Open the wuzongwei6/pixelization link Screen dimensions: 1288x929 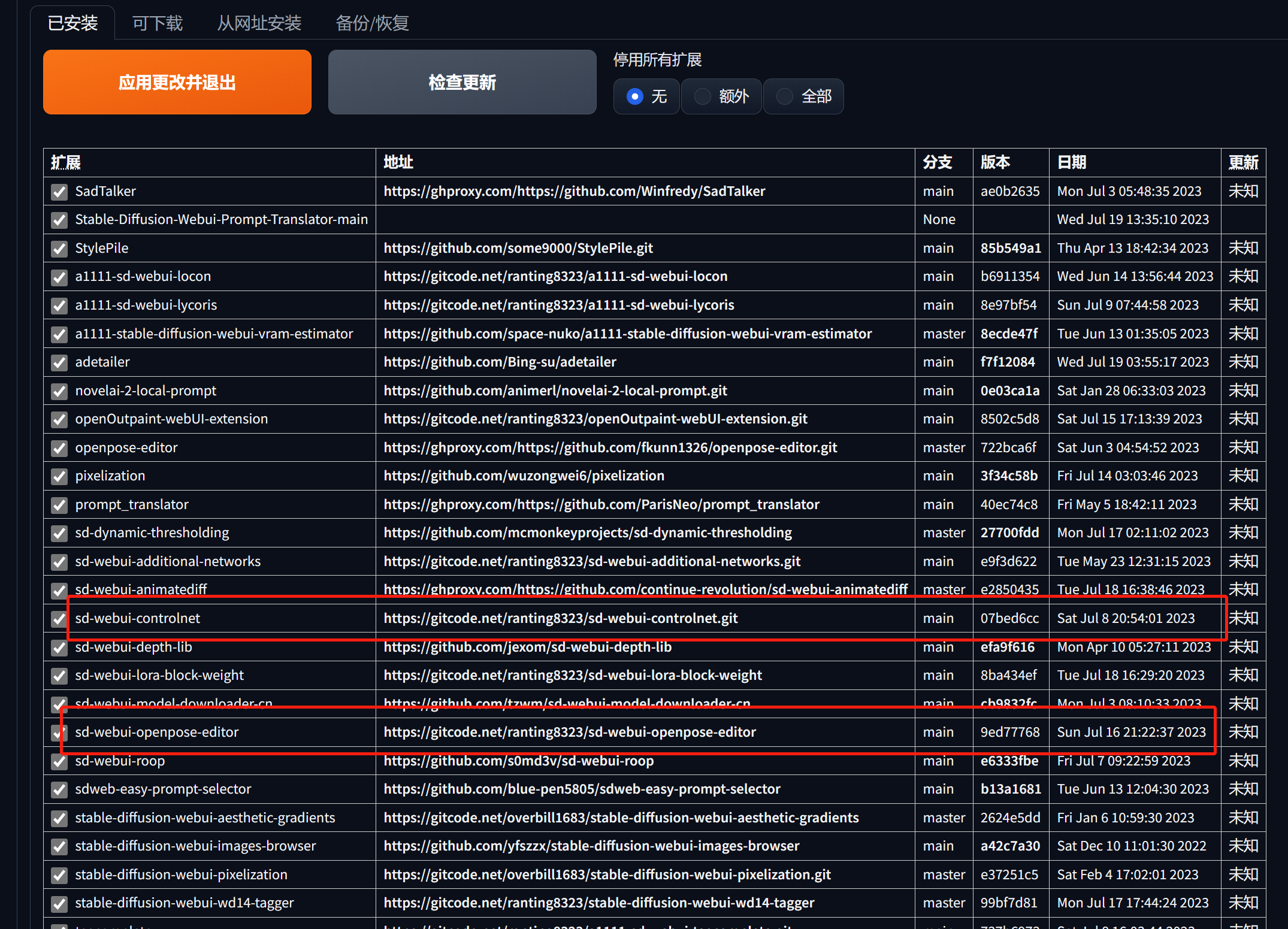(524, 476)
